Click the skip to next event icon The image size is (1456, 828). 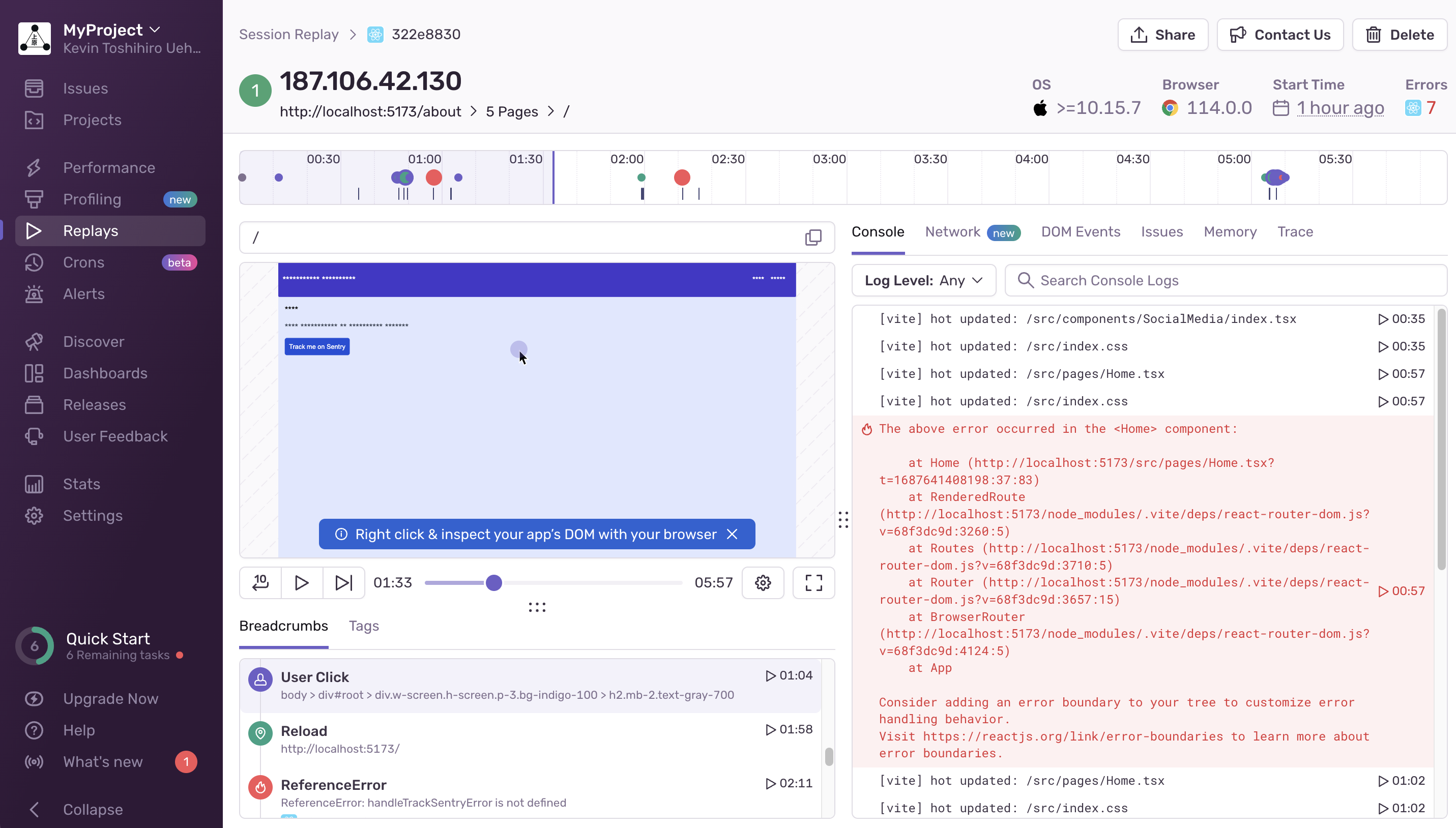tap(343, 582)
